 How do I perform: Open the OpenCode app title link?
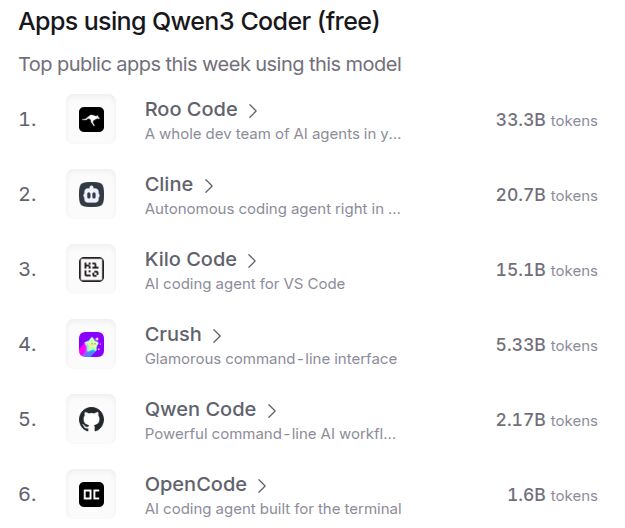196,485
